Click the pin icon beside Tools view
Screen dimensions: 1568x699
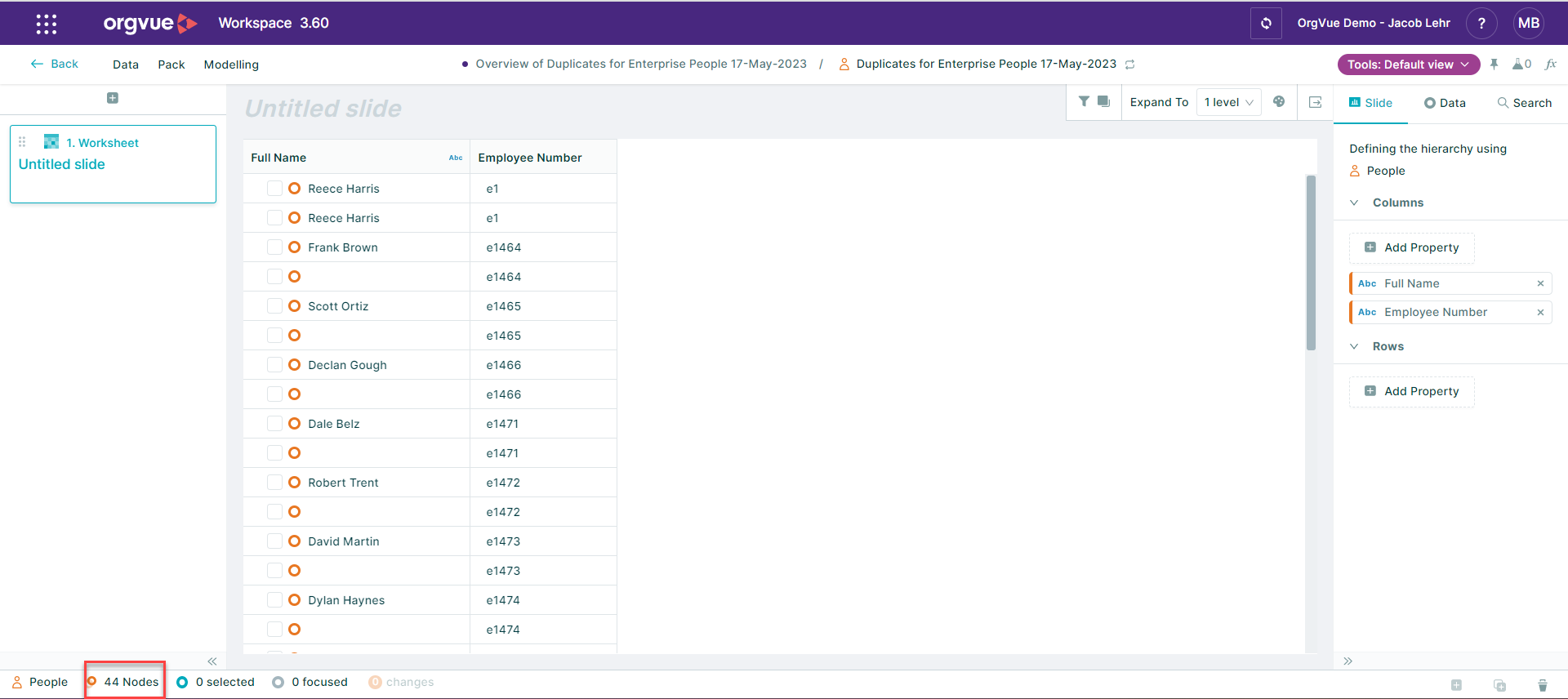click(1494, 65)
